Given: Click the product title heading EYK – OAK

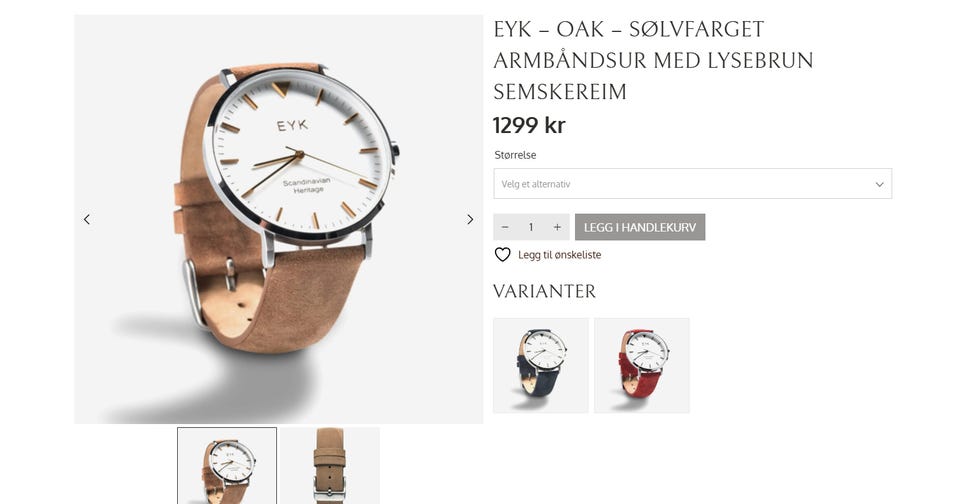Looking at the screenshot, I should (653, 61).
